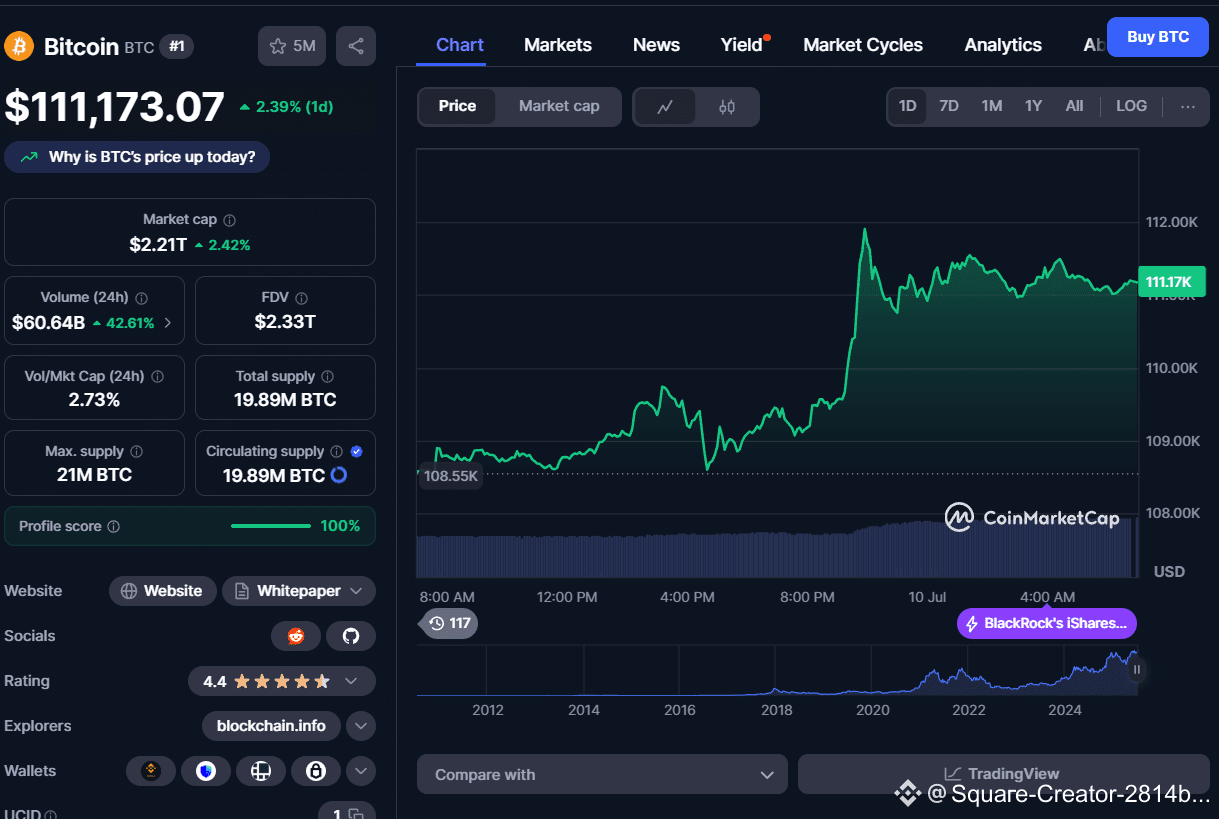Add Bitcoin to watchlist with star button
The image size is (1219, 819).
tap(292, 46)
